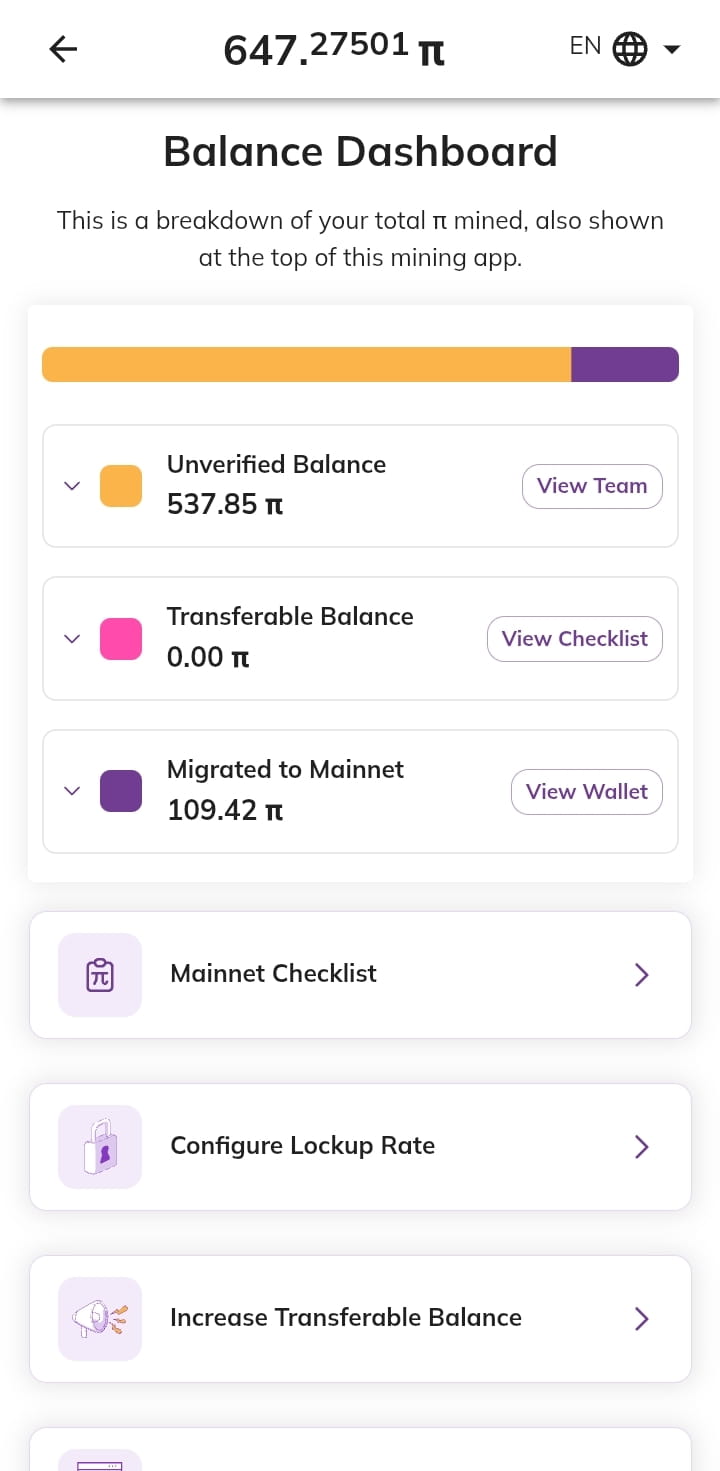The image size is (720, 1471).
Task: Go back using the left arrow icon
Action: pyautogui.click(x=63, y=49)
